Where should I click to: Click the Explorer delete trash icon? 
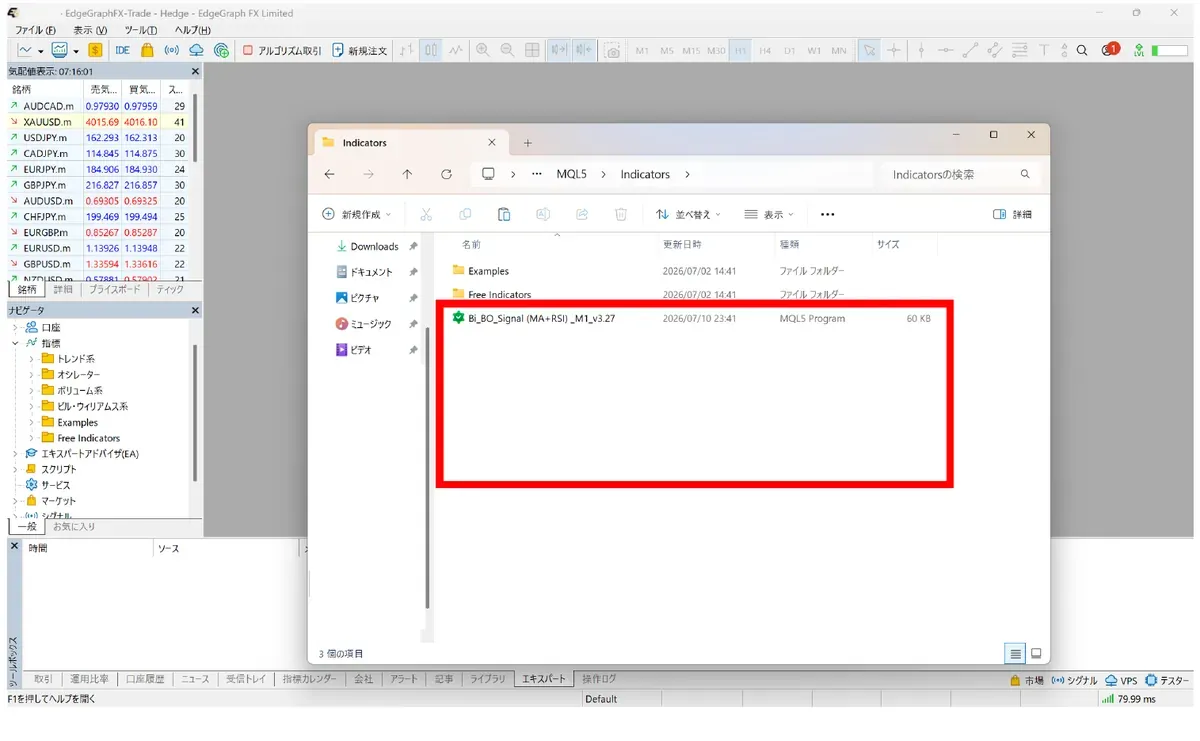coord(620,214)
